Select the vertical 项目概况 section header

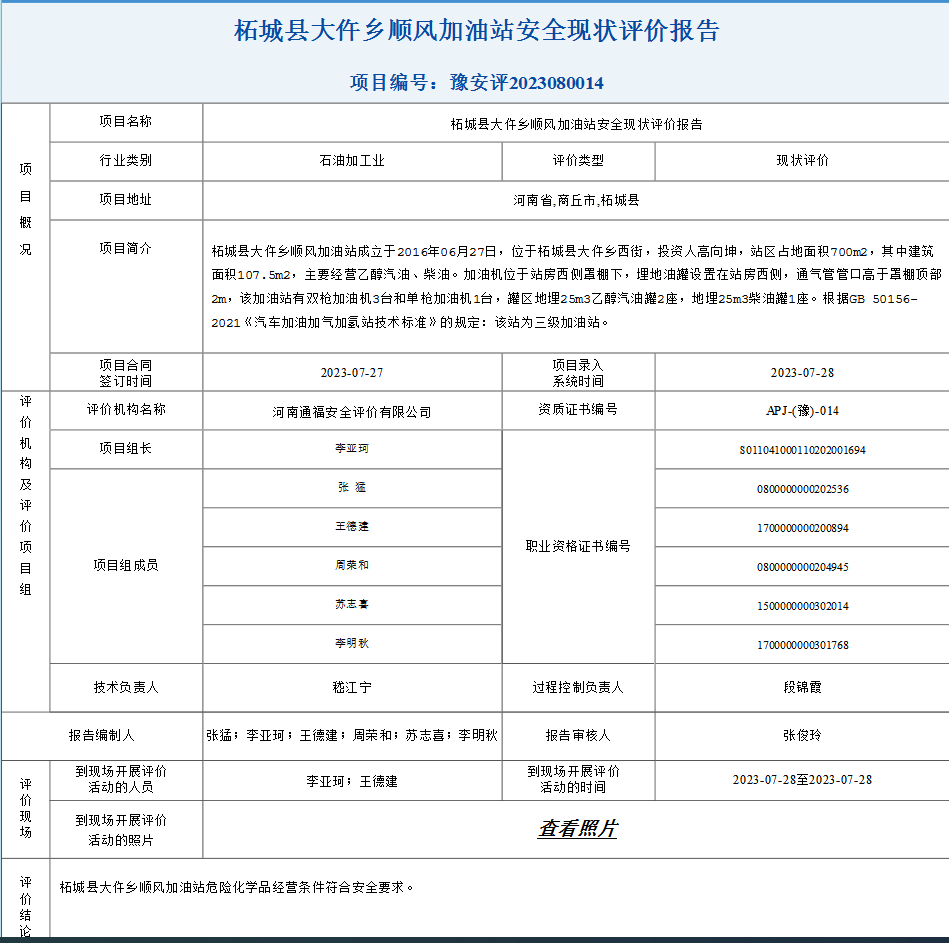click(x=25, y=209)
